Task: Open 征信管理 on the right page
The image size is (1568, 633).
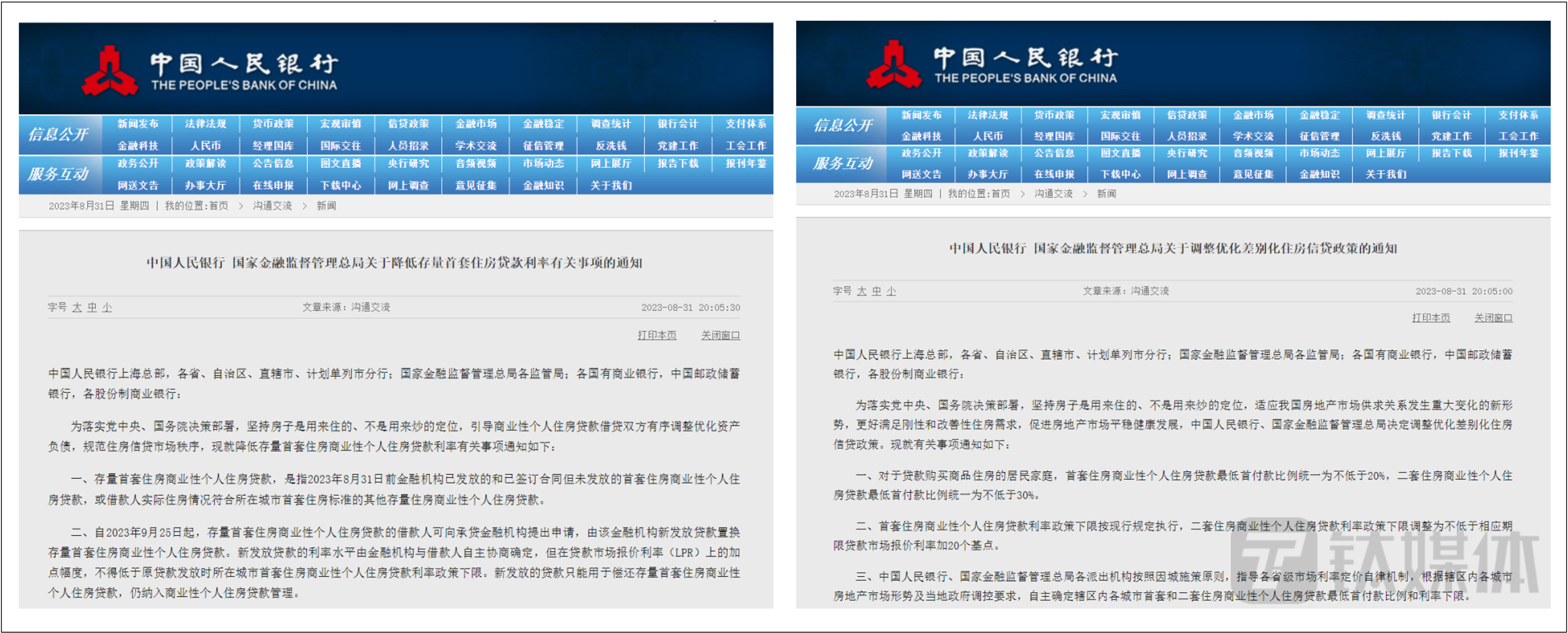Action: coord(1319,137)
